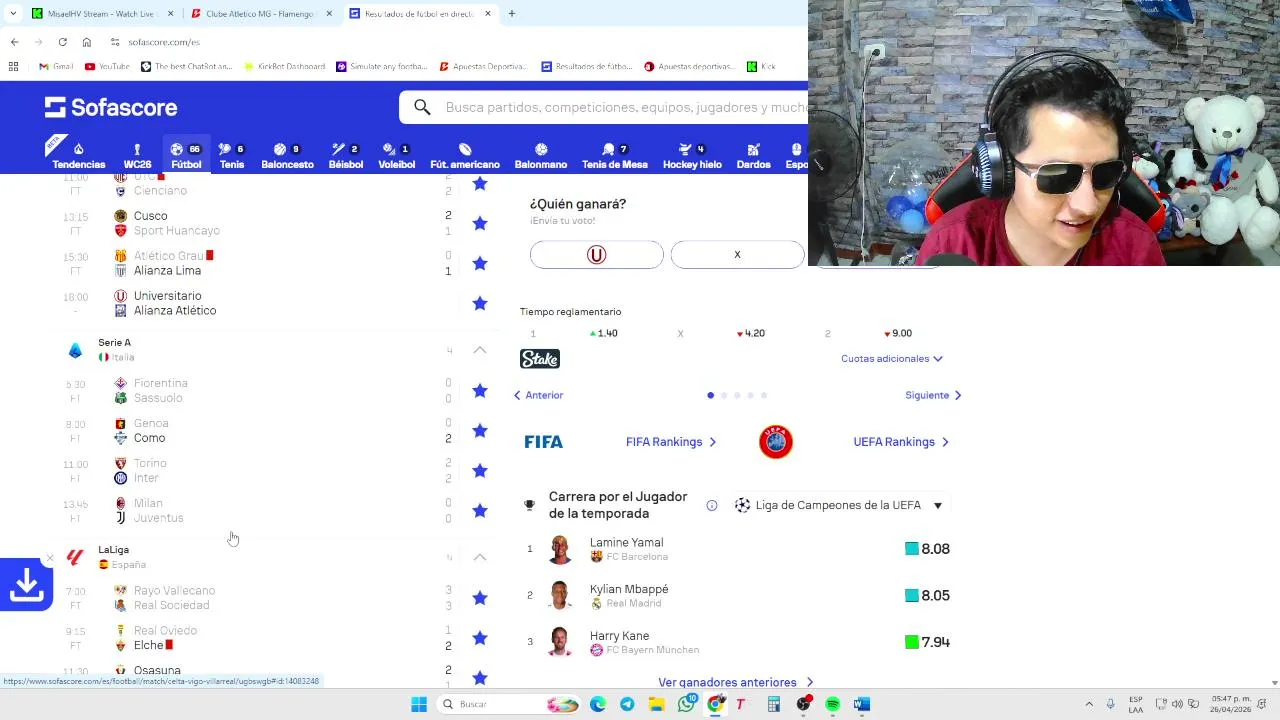
Task: Open the Balonmano sport icon
Action: [x=541, y=156]
